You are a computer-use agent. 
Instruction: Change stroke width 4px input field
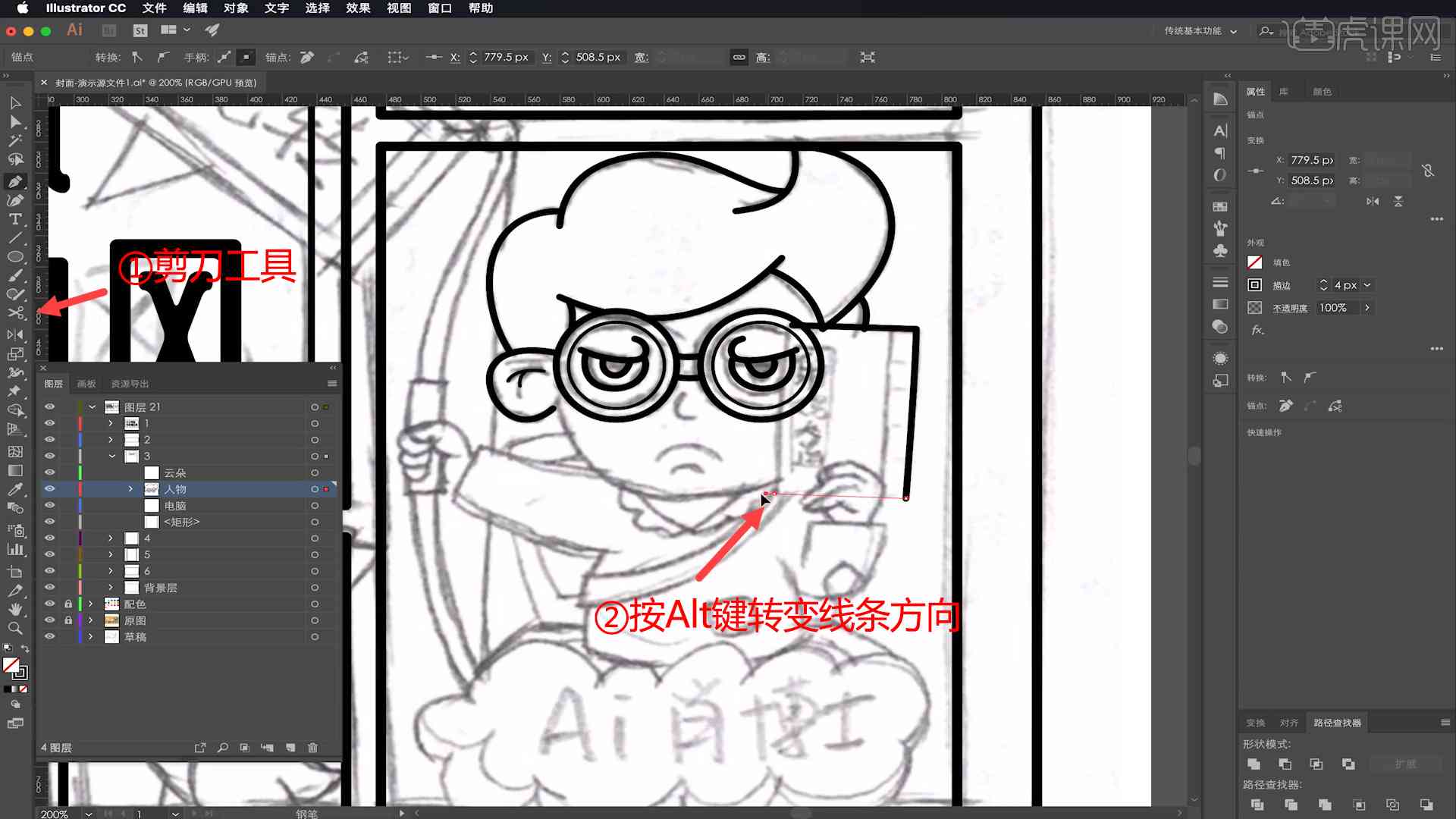tap(1345, 285)
